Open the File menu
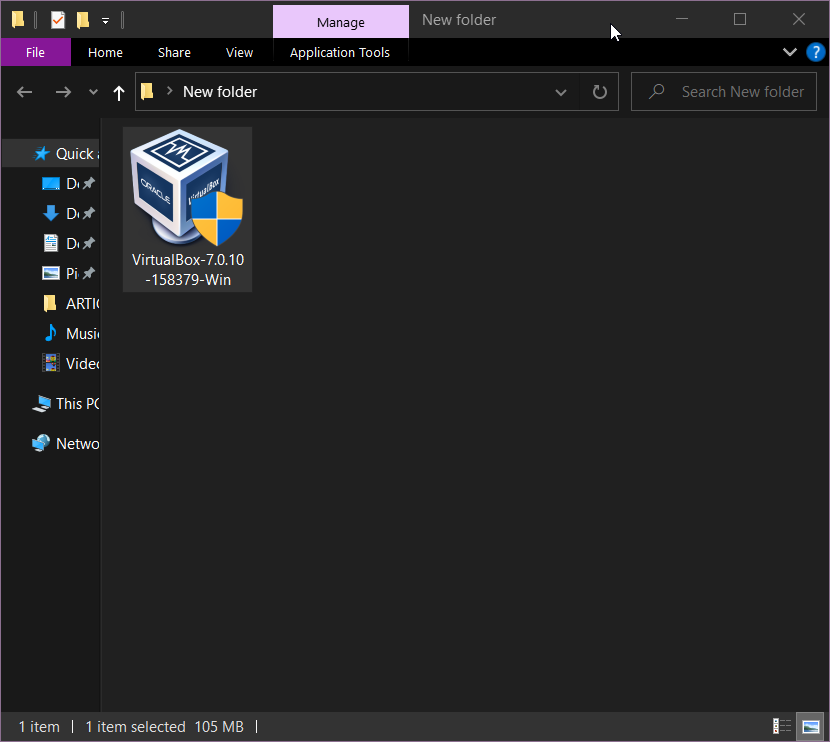 (35, 52)
